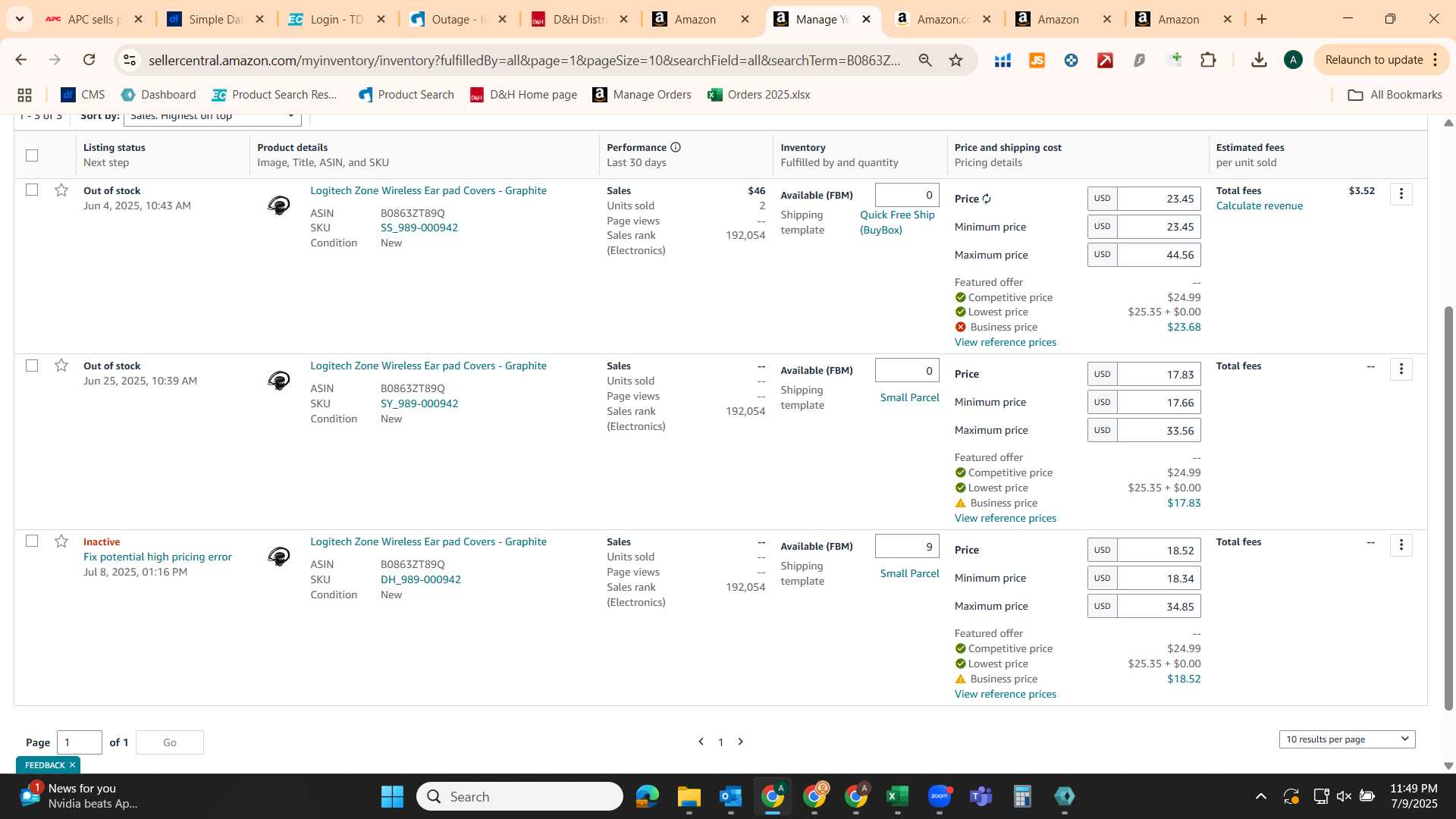This screenshot has height=819, width=1456.
Task: Tick checkbox for SS_989-000942 row
Action: tap(32, 190)
